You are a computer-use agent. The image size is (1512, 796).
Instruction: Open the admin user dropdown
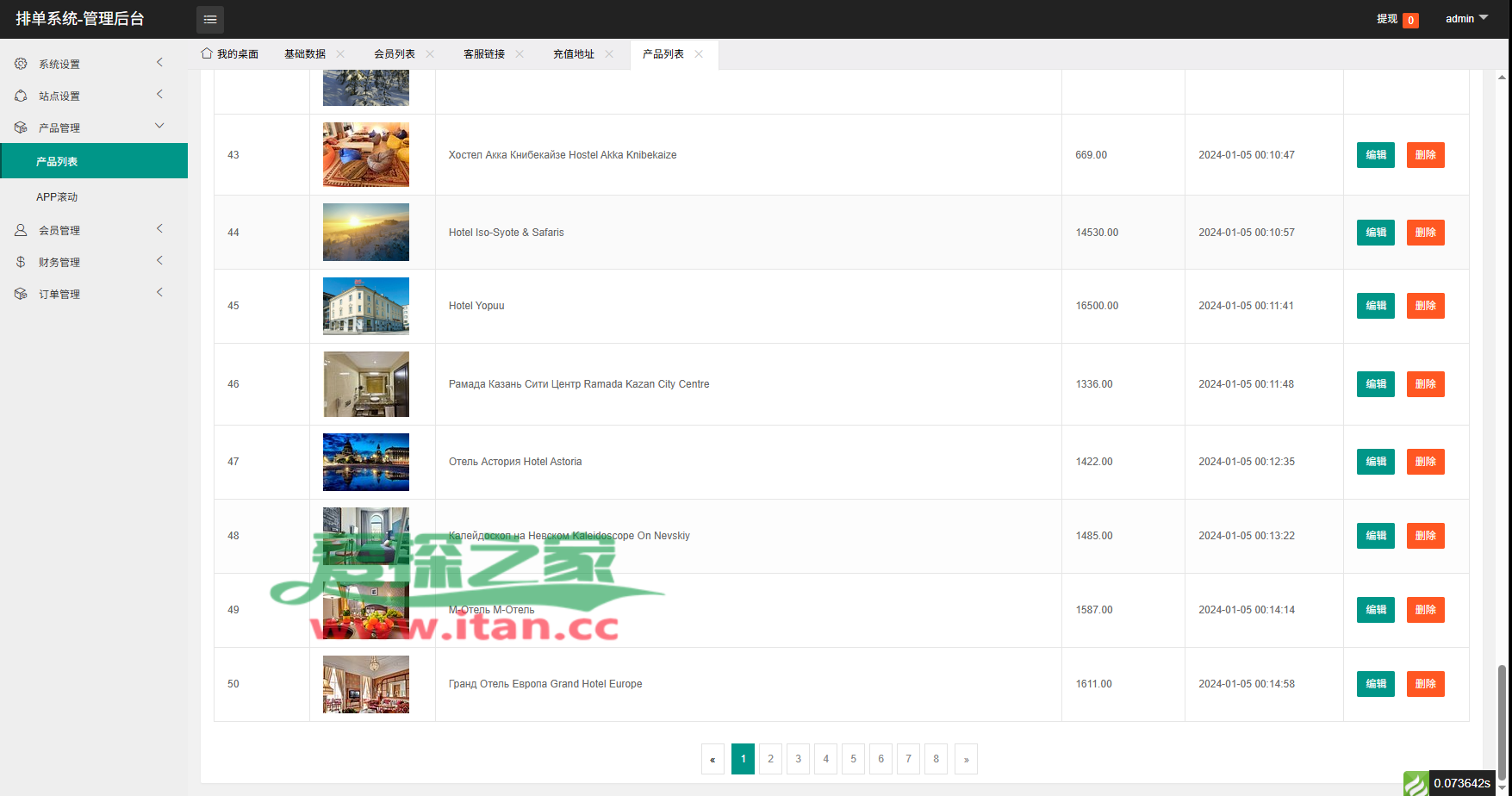click(x=1466, y=18)
